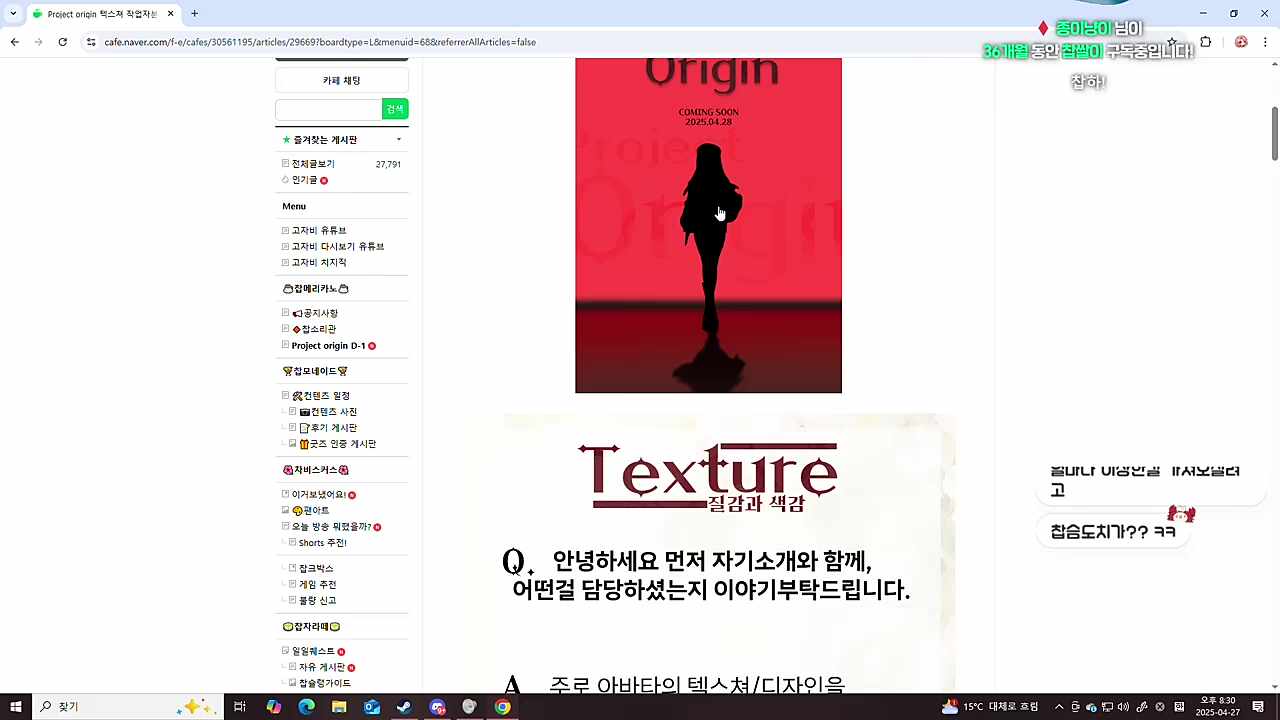Screen dimensions: 1280x720
Task: Open Discord from the taskbar
Action: tap(437, 707)
